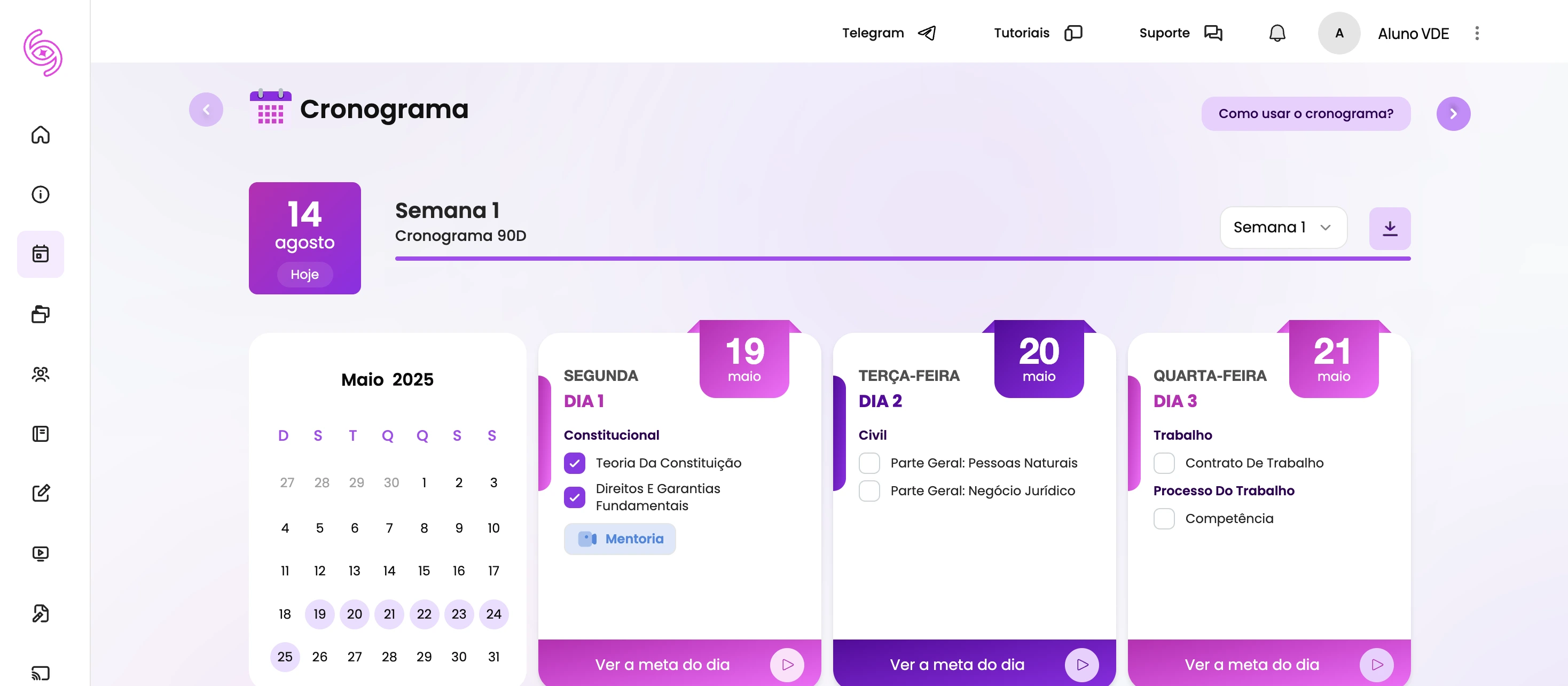Check Parte Geral: Pessoas Naturais
Viewport: 1568px width, 686px height.
[869, 463]
